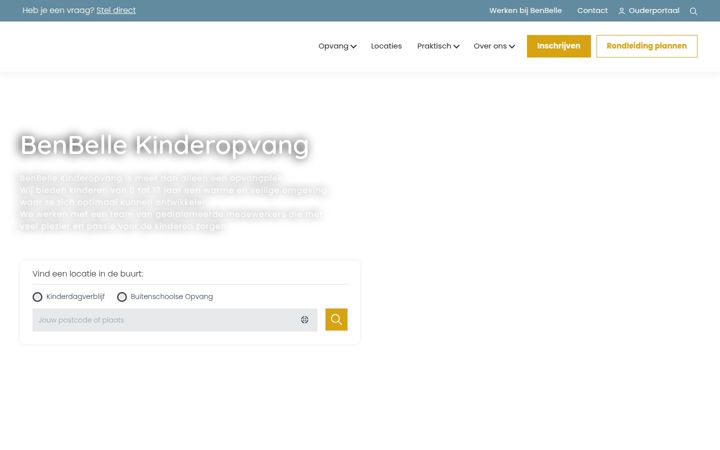This screenshot has height=450, width=720.
Task: Click the BenBelle Kinderopvang heading
Action: click(x=164, y=145)
